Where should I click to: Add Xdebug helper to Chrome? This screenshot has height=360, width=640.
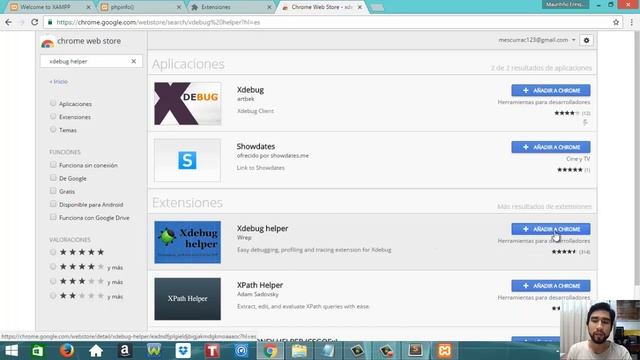[x=551, y=229]
